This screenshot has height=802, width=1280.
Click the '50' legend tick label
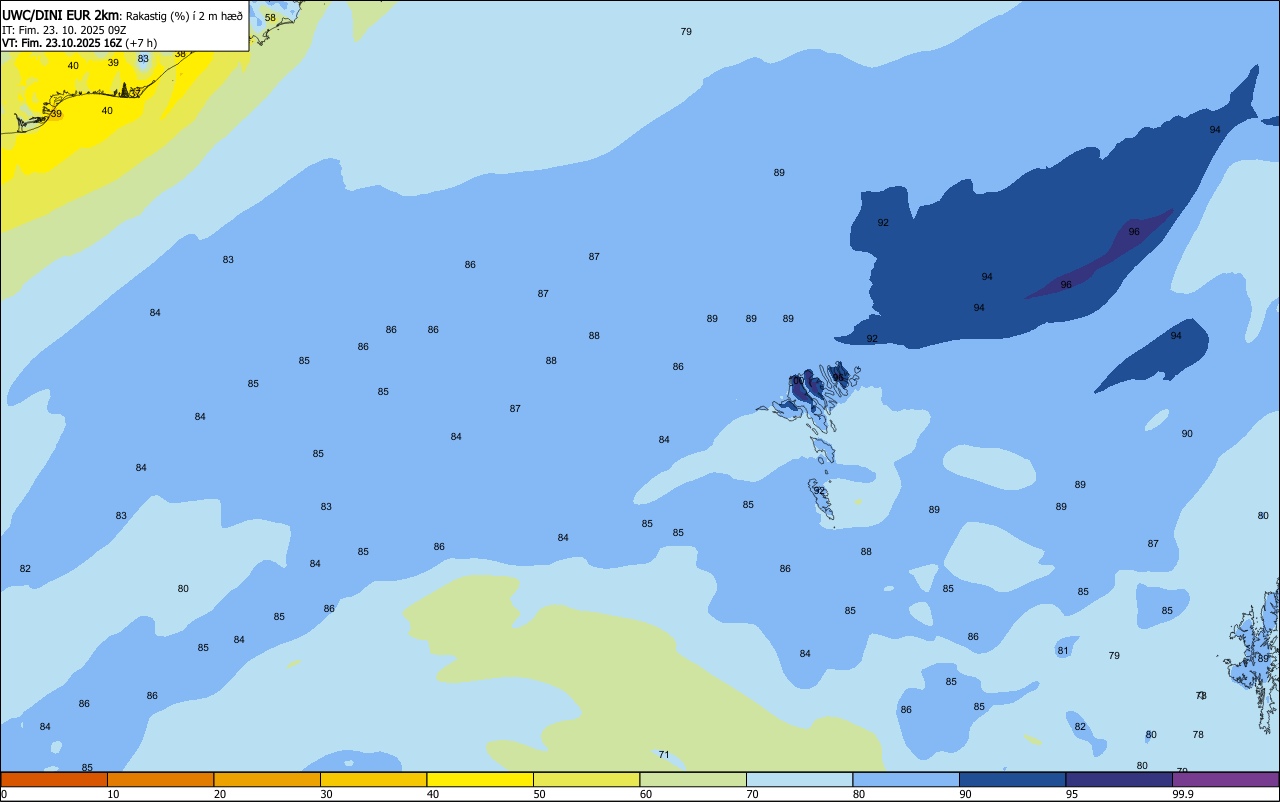pyautogui.click(x=540, y=794)
